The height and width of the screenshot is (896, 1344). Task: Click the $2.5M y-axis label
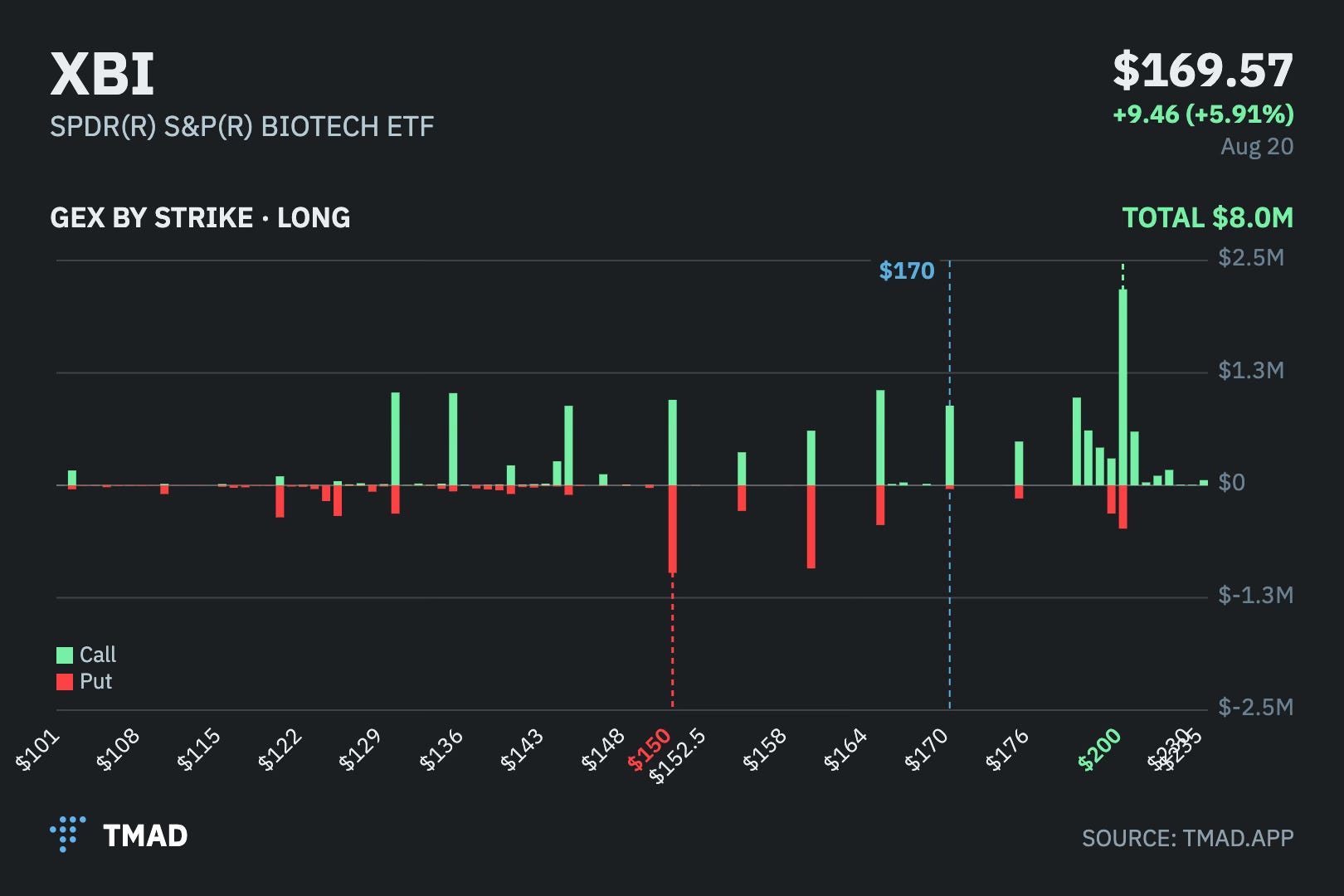tap(1251, 258)
